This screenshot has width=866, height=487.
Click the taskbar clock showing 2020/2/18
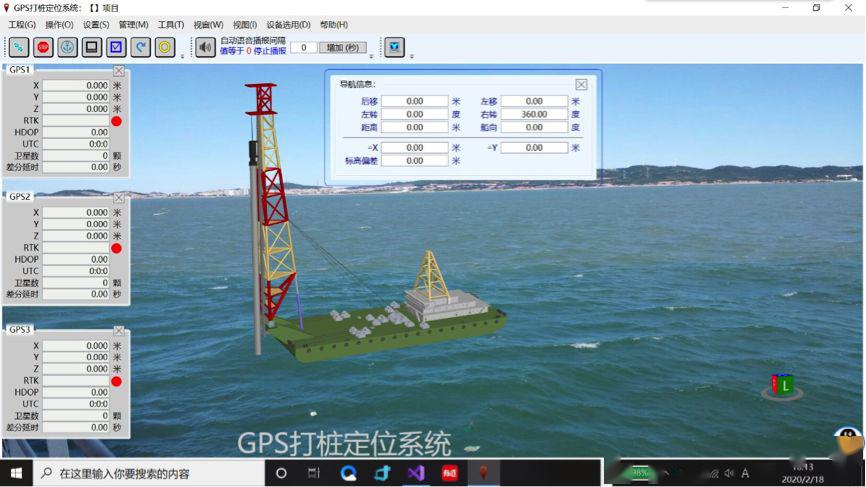coord(803,473)
